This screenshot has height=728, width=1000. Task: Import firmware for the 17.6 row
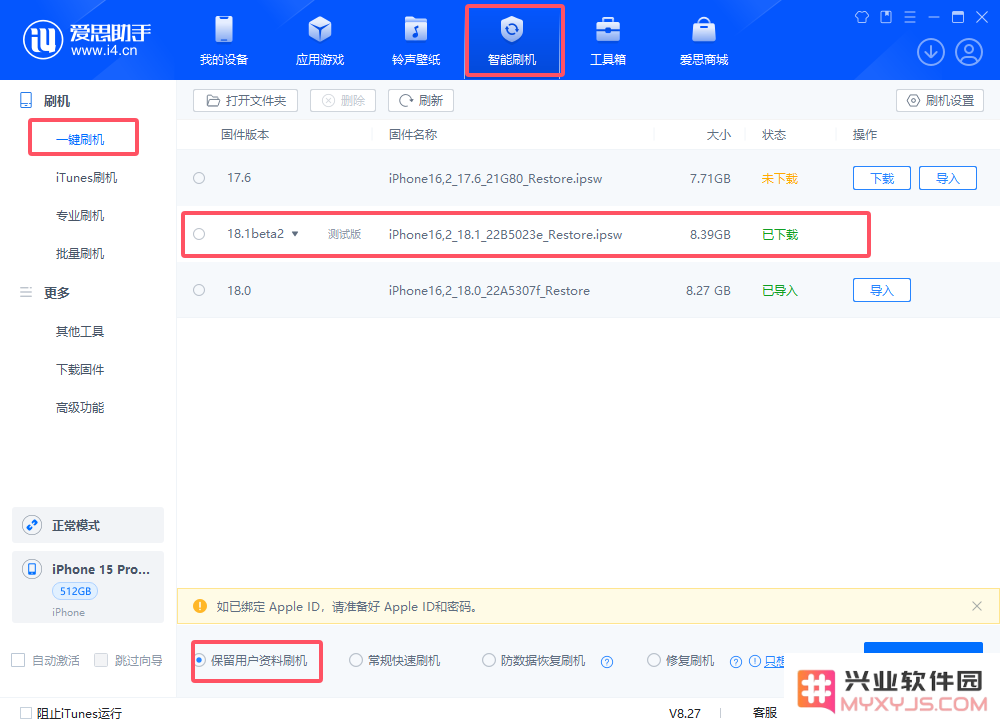pos(948,178)
